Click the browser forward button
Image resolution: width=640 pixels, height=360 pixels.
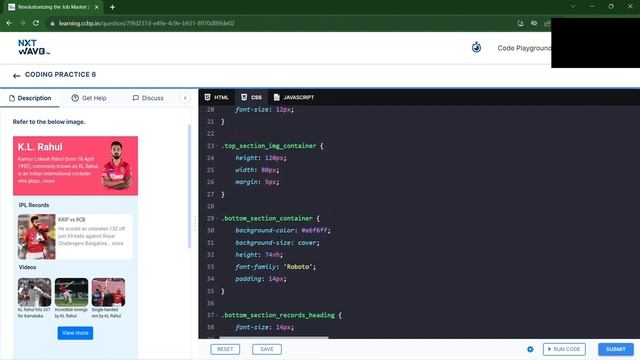(22, 23)
